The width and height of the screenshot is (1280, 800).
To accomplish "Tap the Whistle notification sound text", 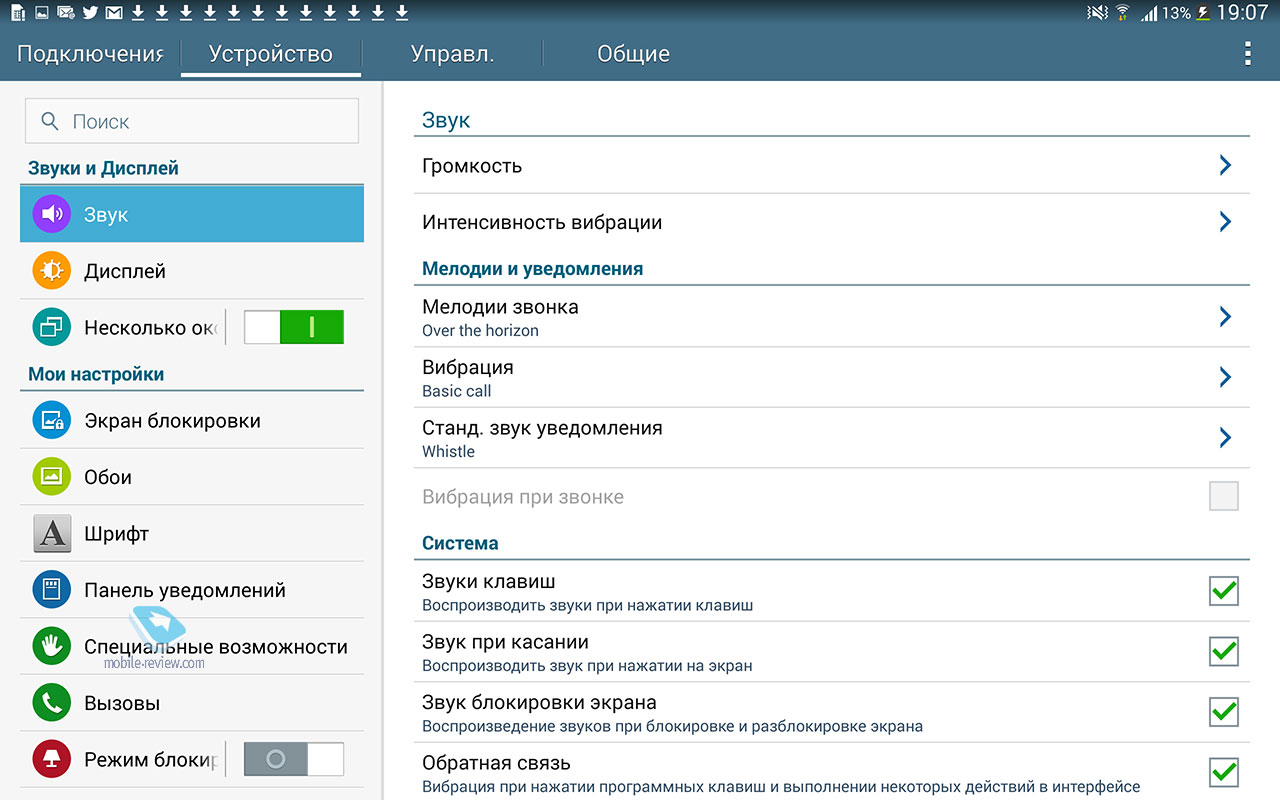I will [x=448, y=451].
